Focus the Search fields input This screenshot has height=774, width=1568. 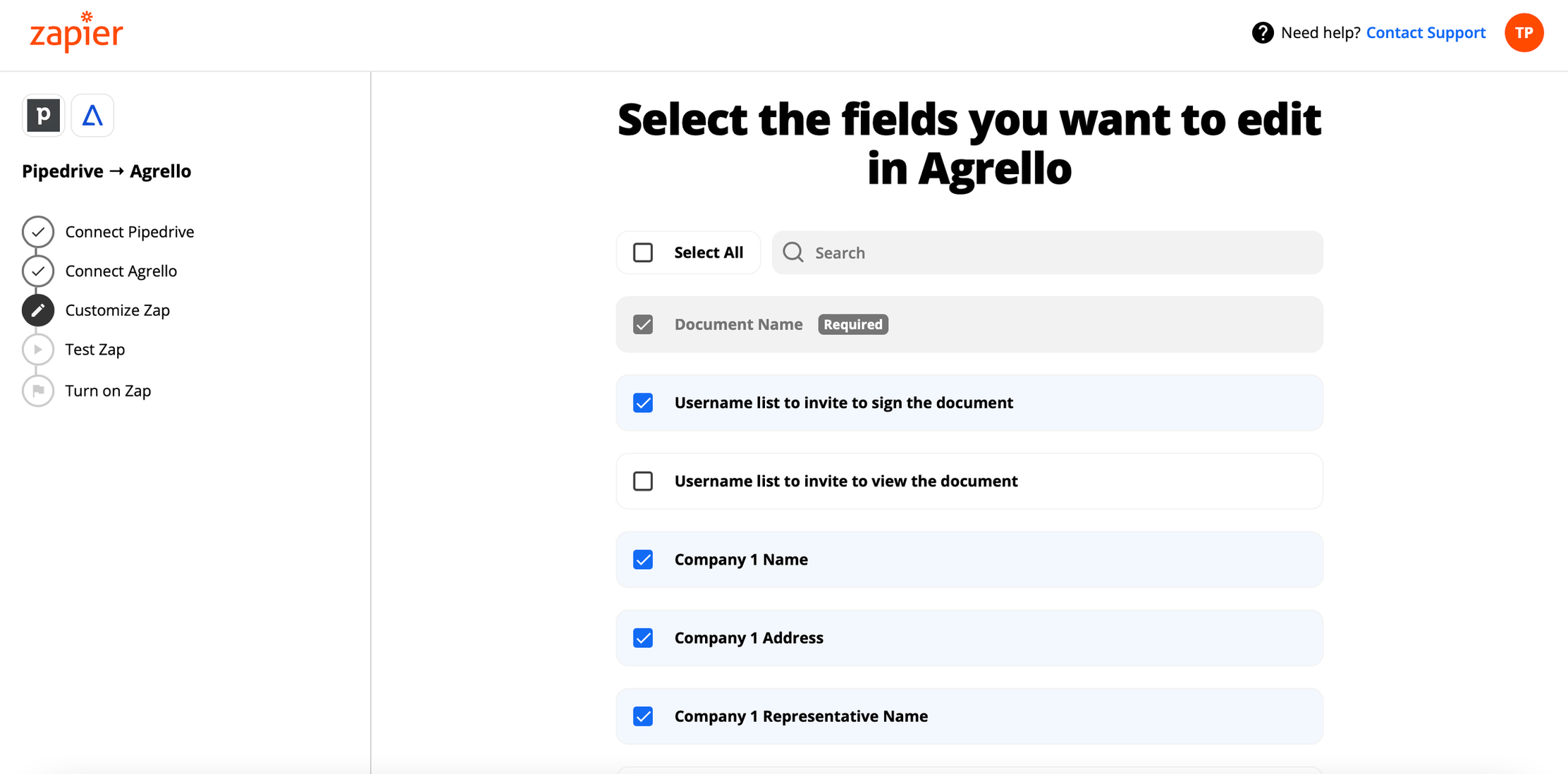tap(1047, 252)
